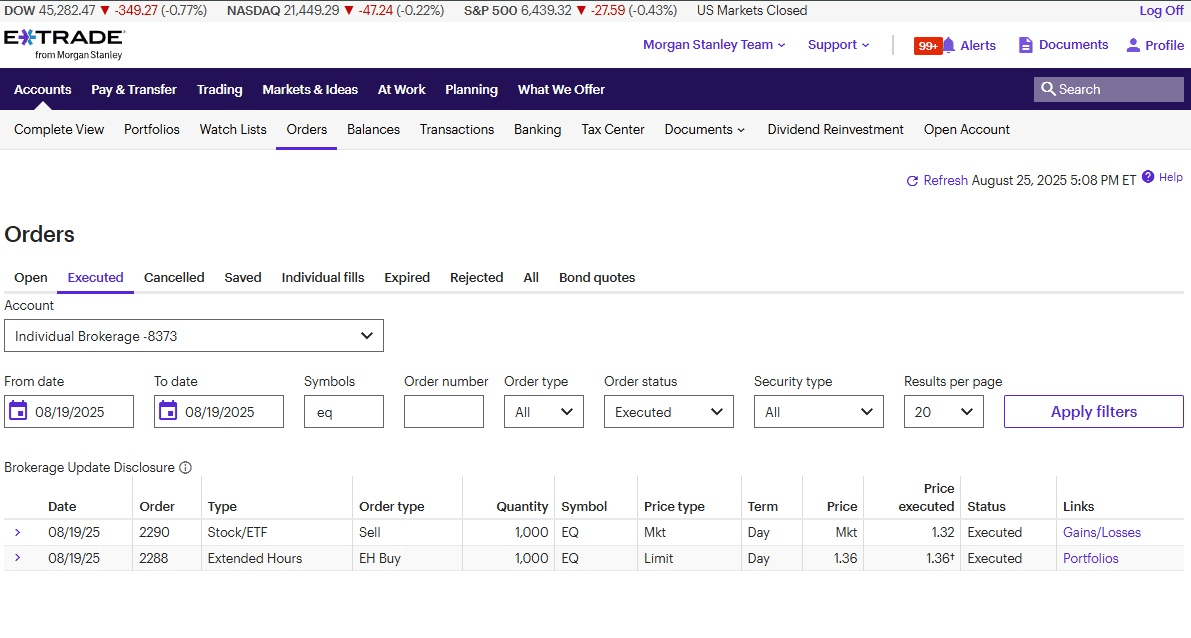Open the To date calendar icon

tap(168, 411)
